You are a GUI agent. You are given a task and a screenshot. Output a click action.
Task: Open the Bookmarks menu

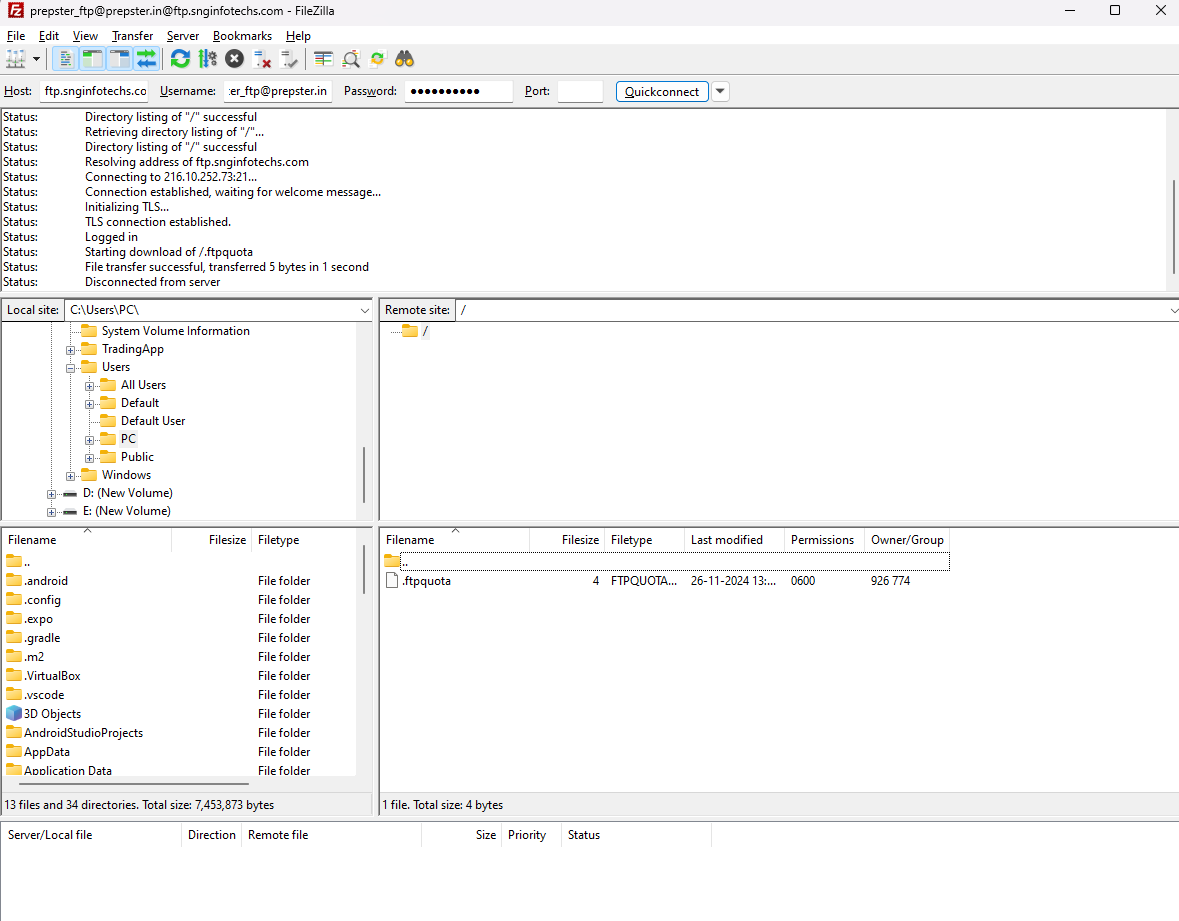coord(242,35)
